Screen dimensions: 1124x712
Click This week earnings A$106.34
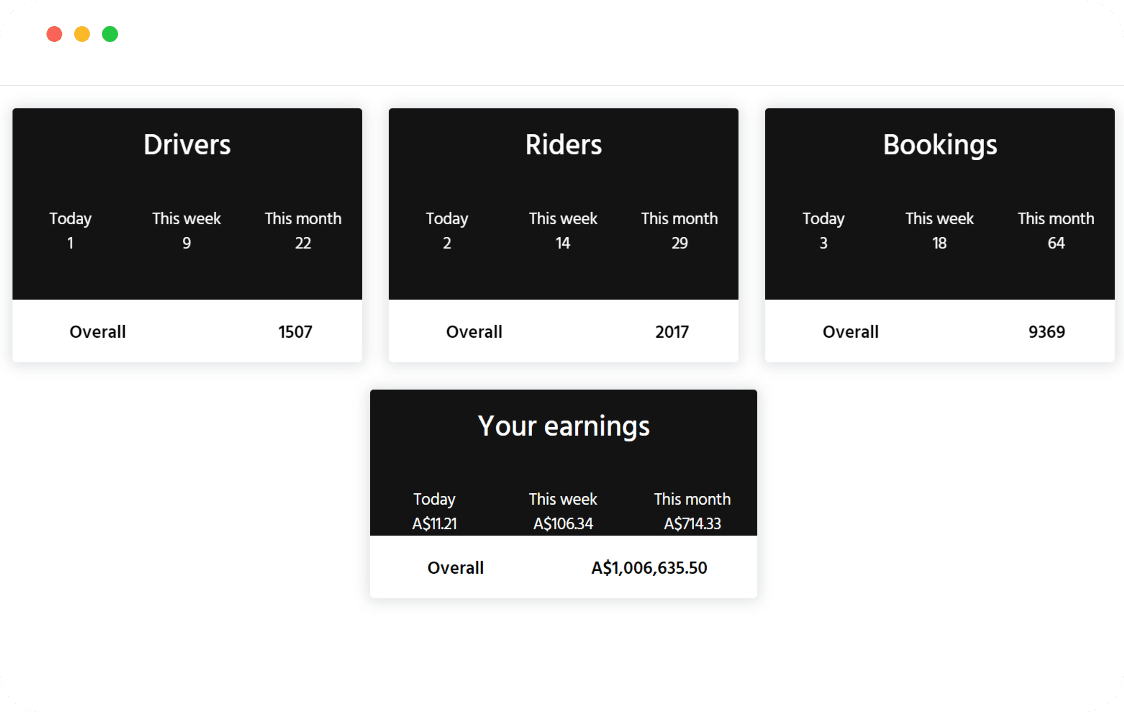[563, 522]
